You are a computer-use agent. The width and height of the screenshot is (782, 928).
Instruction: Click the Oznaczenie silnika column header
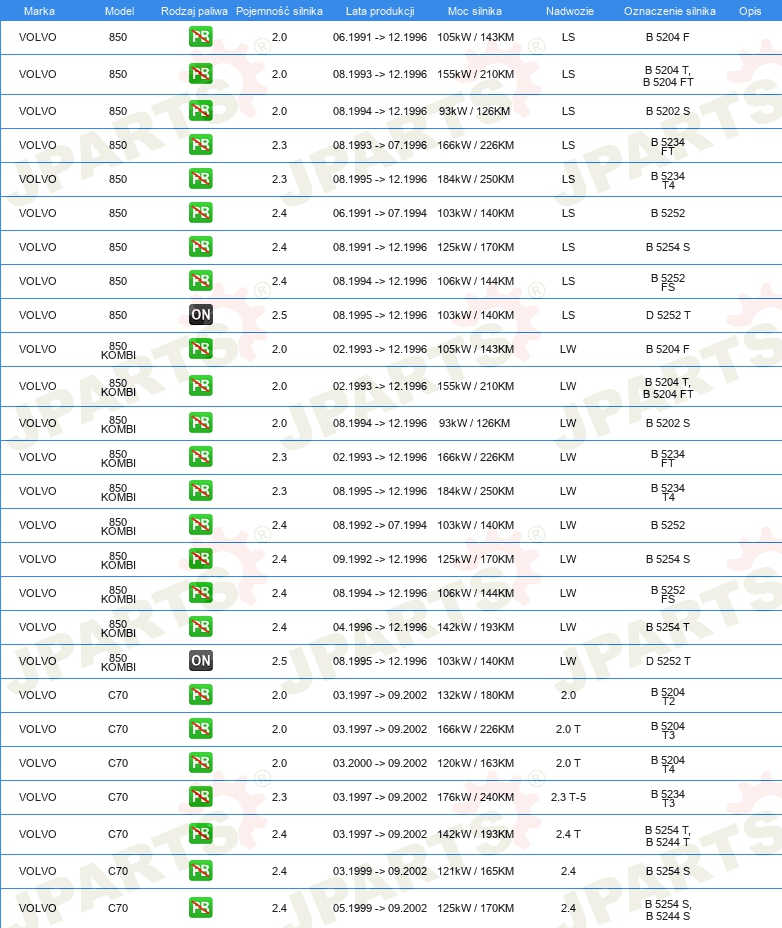[670, 11]
